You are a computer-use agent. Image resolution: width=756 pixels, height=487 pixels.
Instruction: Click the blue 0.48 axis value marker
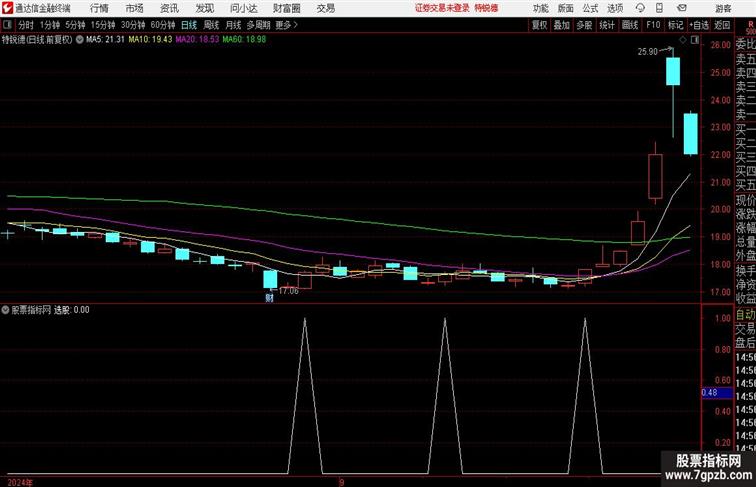point(717,392)
